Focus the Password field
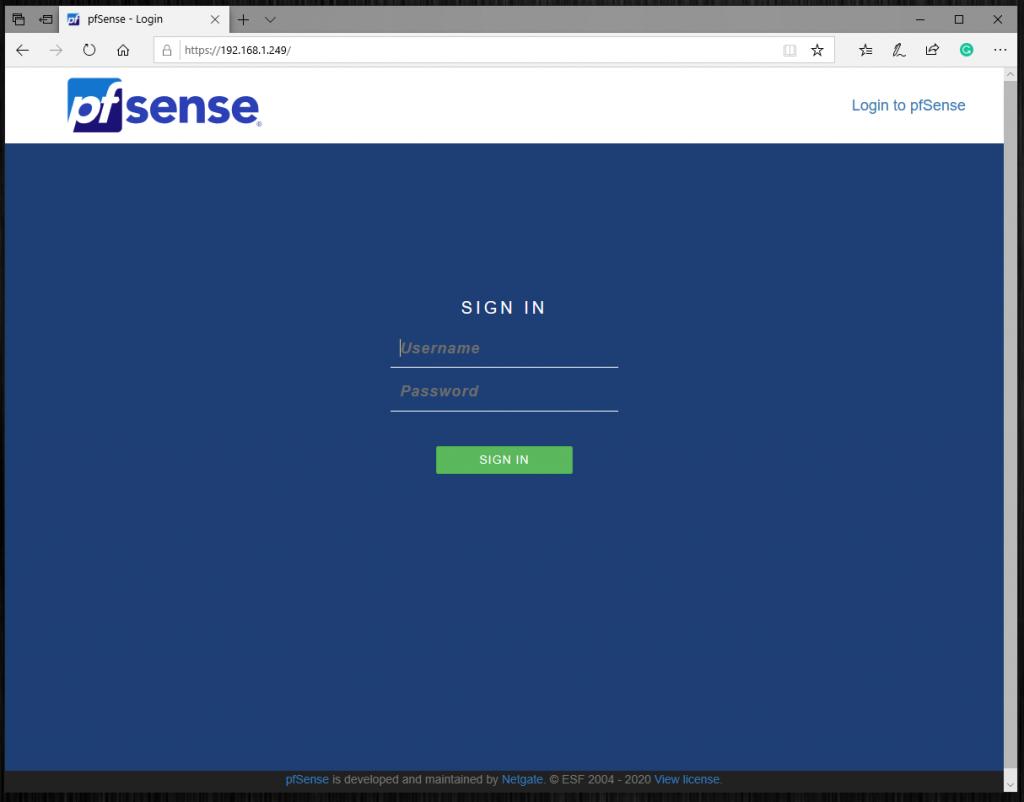Image resolution: width=1024 pixels, height=802 pixels. tap(504, 392)
